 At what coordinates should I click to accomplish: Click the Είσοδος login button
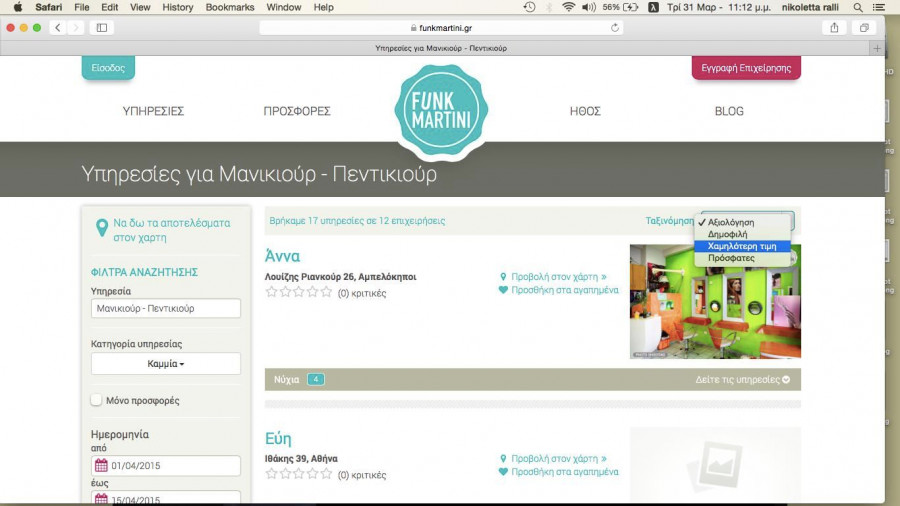pyautogui.click(x=108, y=68)
